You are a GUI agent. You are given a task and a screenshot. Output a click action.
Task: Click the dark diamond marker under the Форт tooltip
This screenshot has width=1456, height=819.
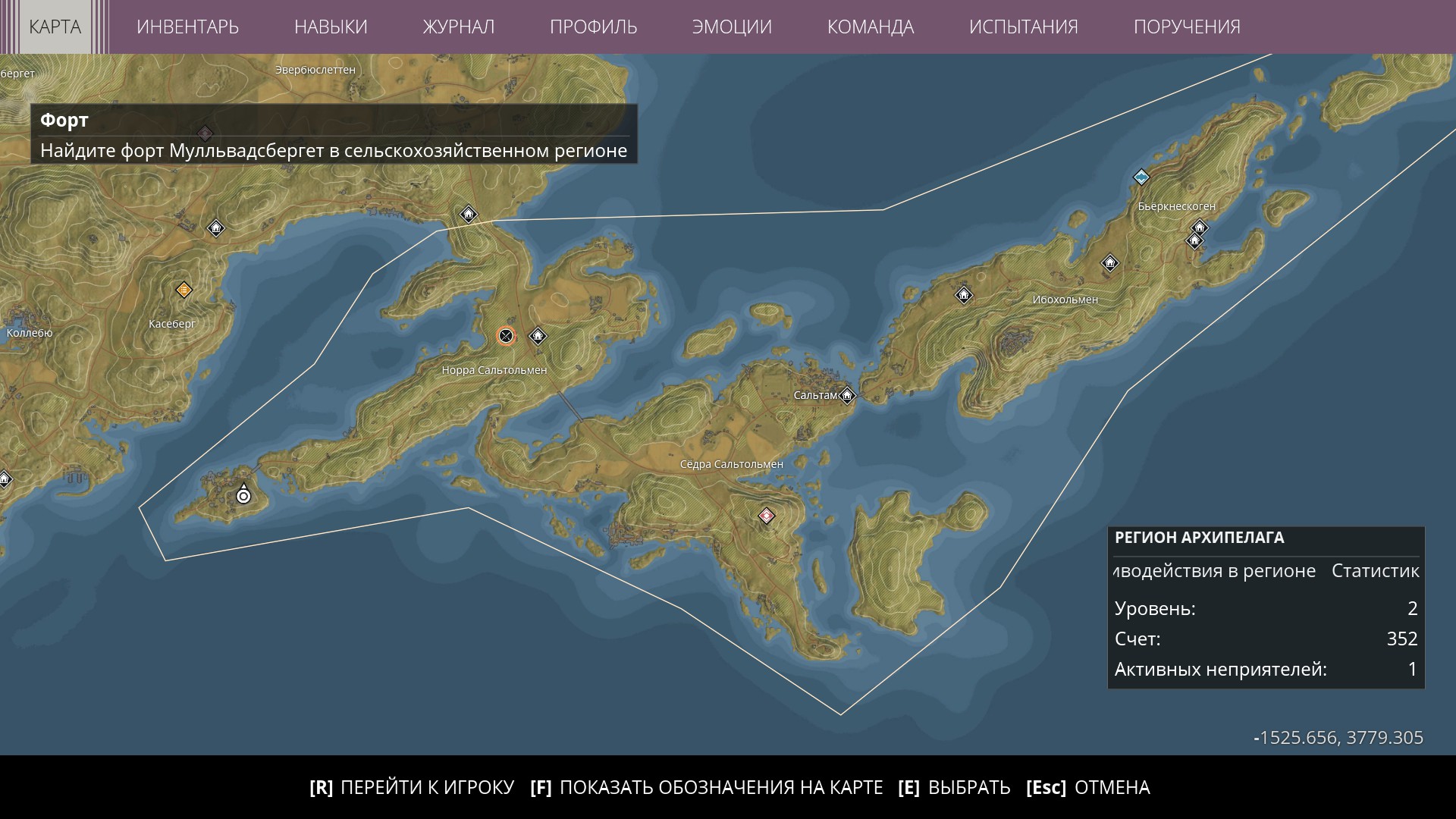click(x=205, y=133)
